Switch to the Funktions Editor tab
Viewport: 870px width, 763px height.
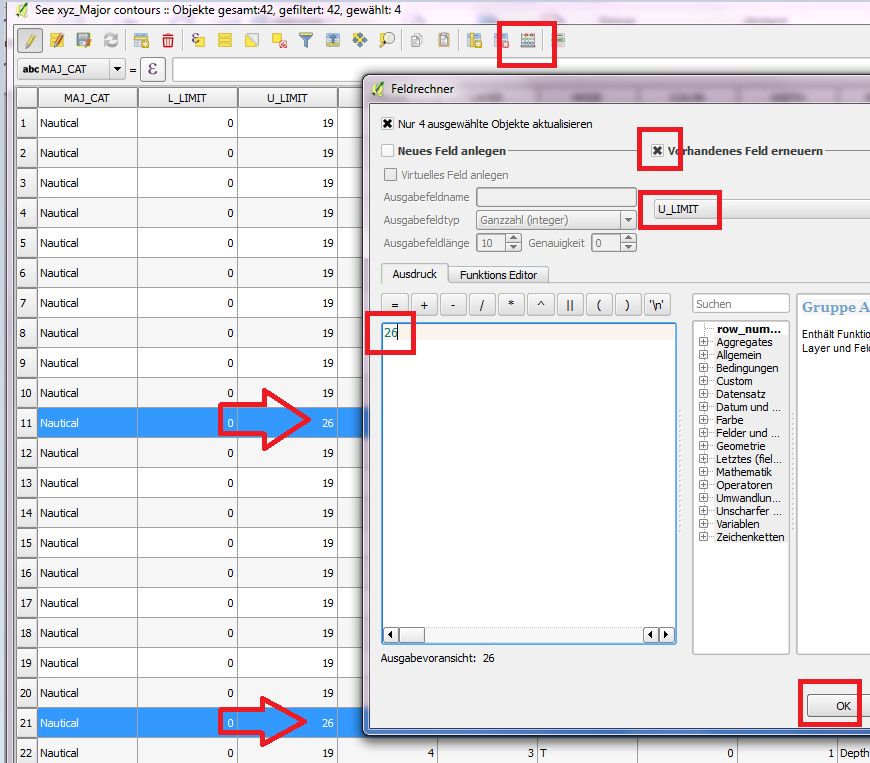coord(498,275)
